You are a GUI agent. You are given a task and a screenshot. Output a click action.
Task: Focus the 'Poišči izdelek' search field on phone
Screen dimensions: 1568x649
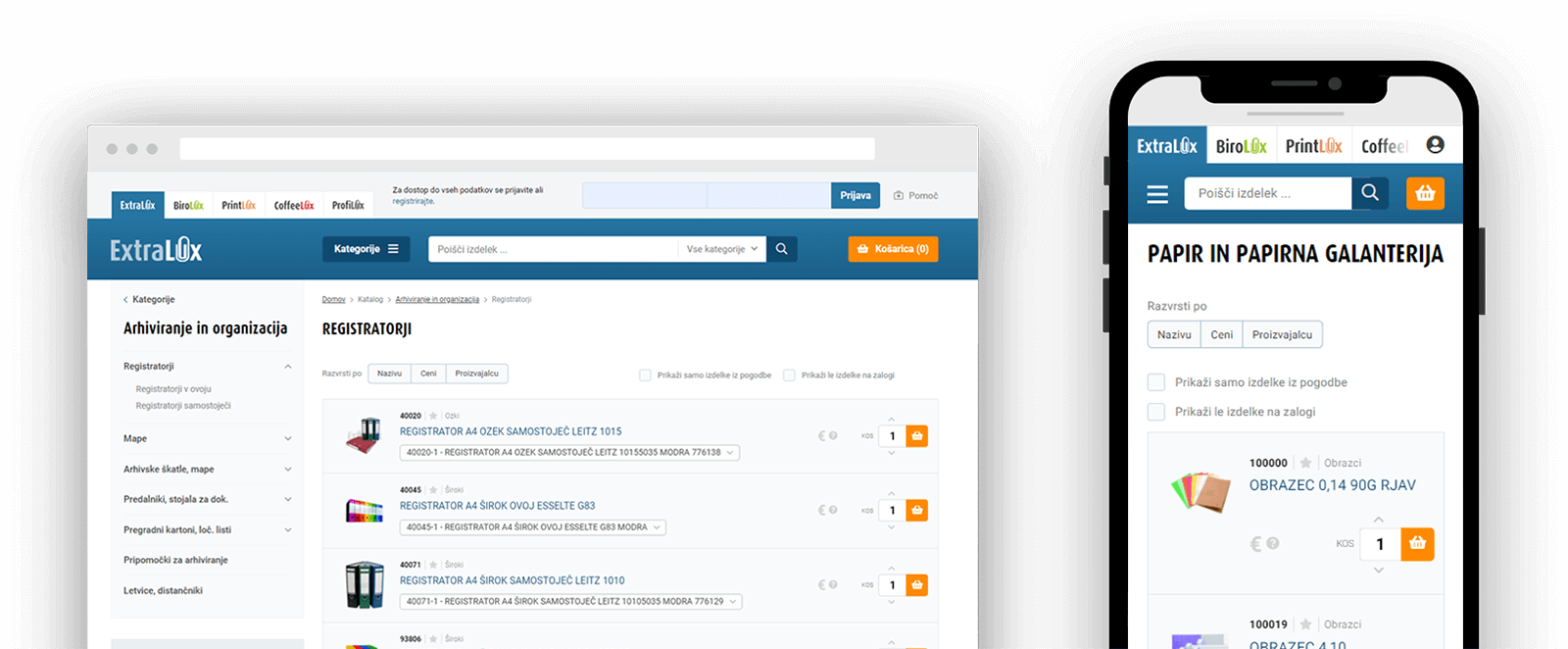coord(1268,193)
